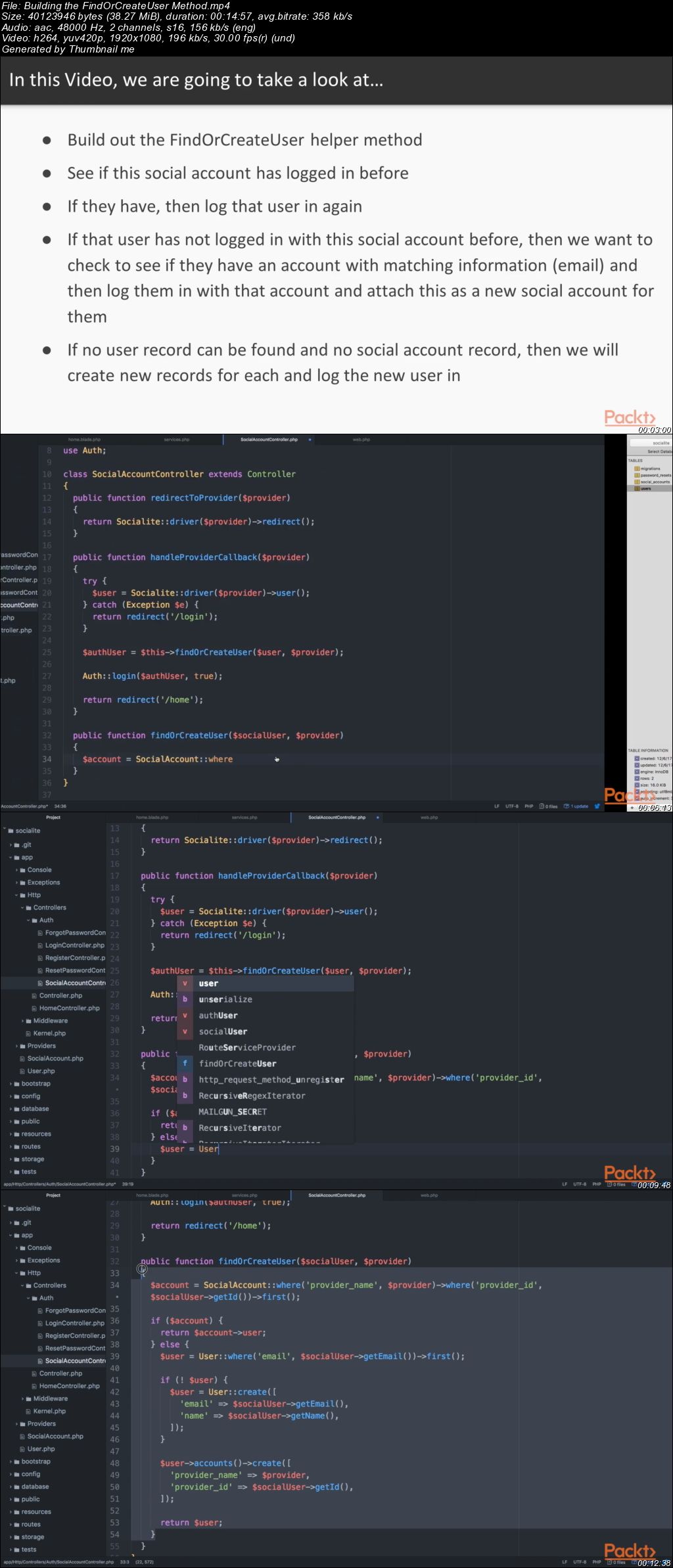Image resolution: width=673 pixels, height=1568 pixels.
Task: Click the Sequel Pro search field showing "socialite"
Action: click(651, 443)
